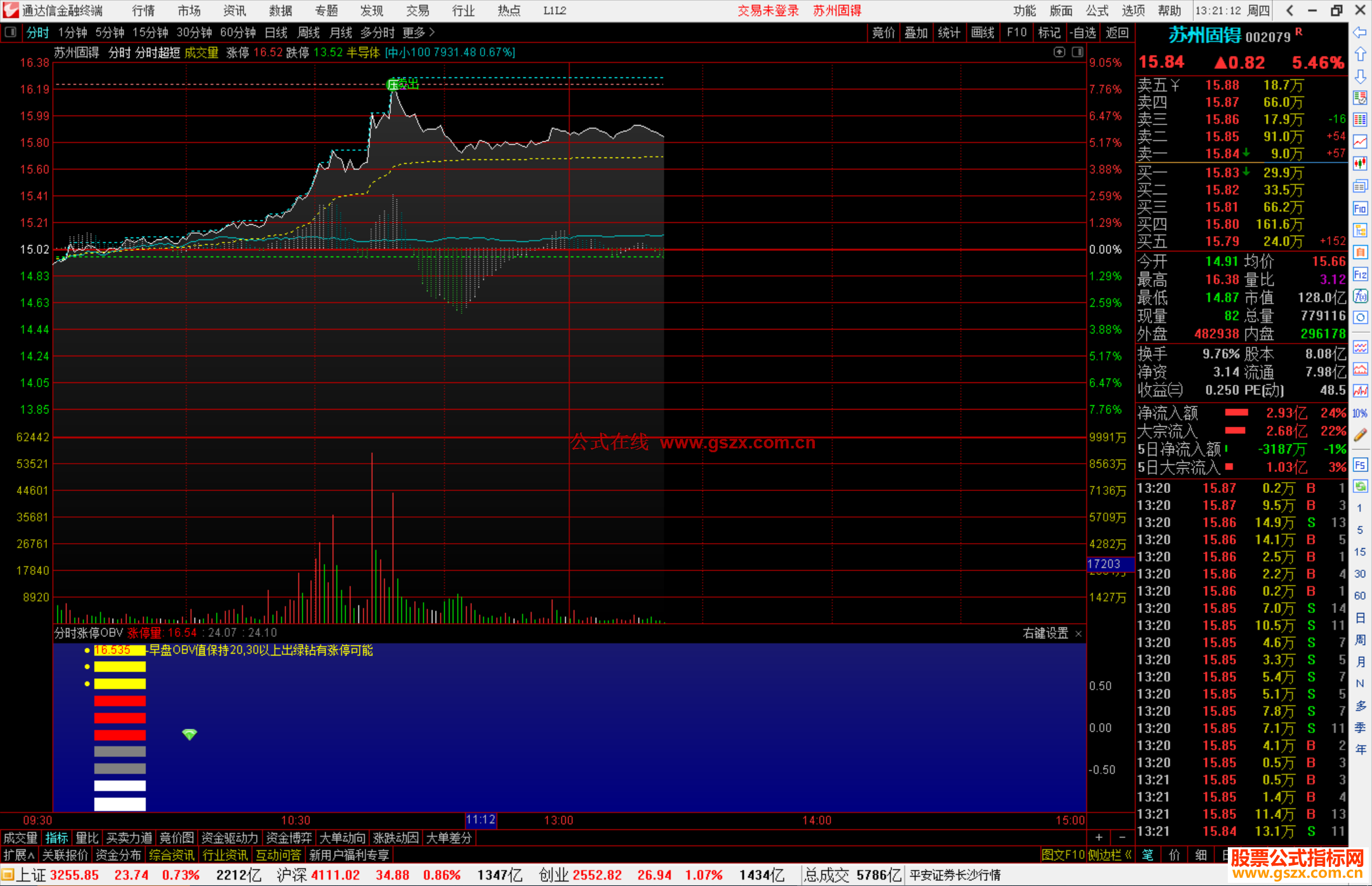Toggle the 叠加 overlay option
This screenshot has height=886, width=1372.
tap(916, 32)
